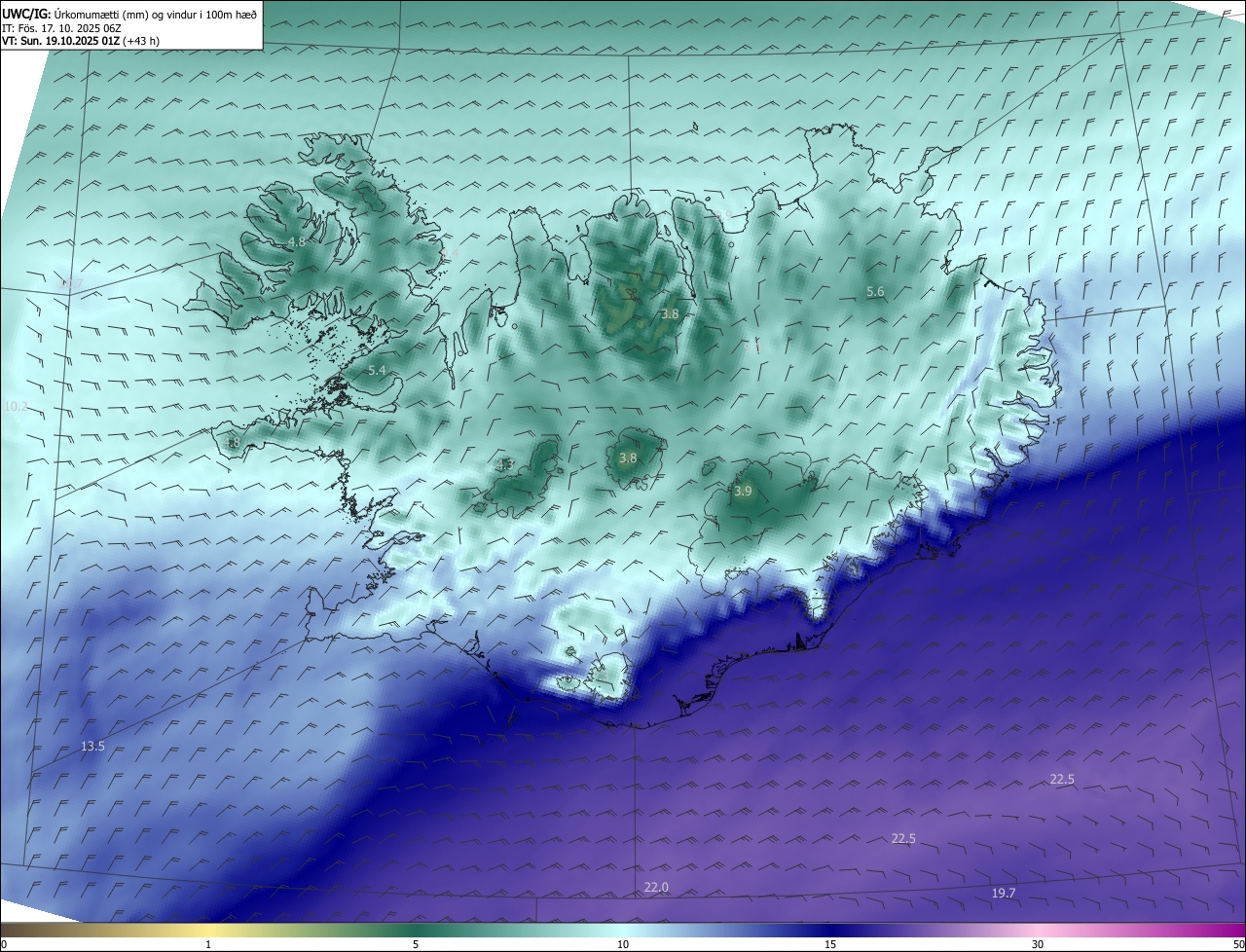This screenshot has height=952, width=1246.
Task: Click the 3.9 value on the glacier
Action: coord(743,492)
